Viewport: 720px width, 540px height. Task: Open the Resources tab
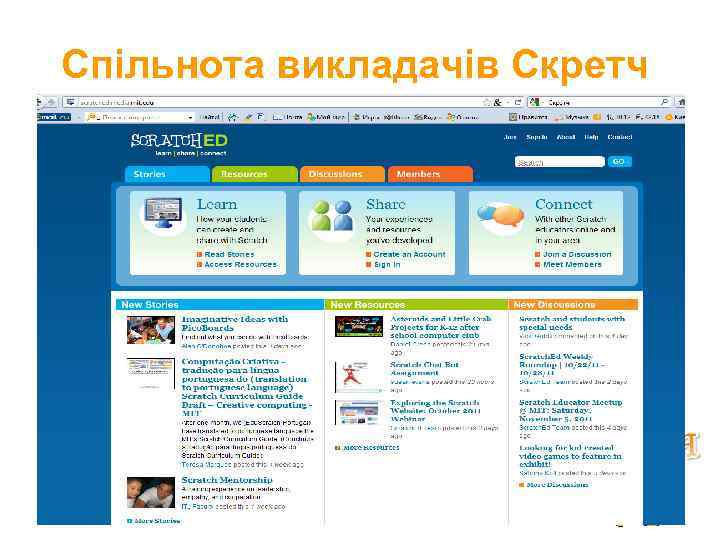coord(255,174)
